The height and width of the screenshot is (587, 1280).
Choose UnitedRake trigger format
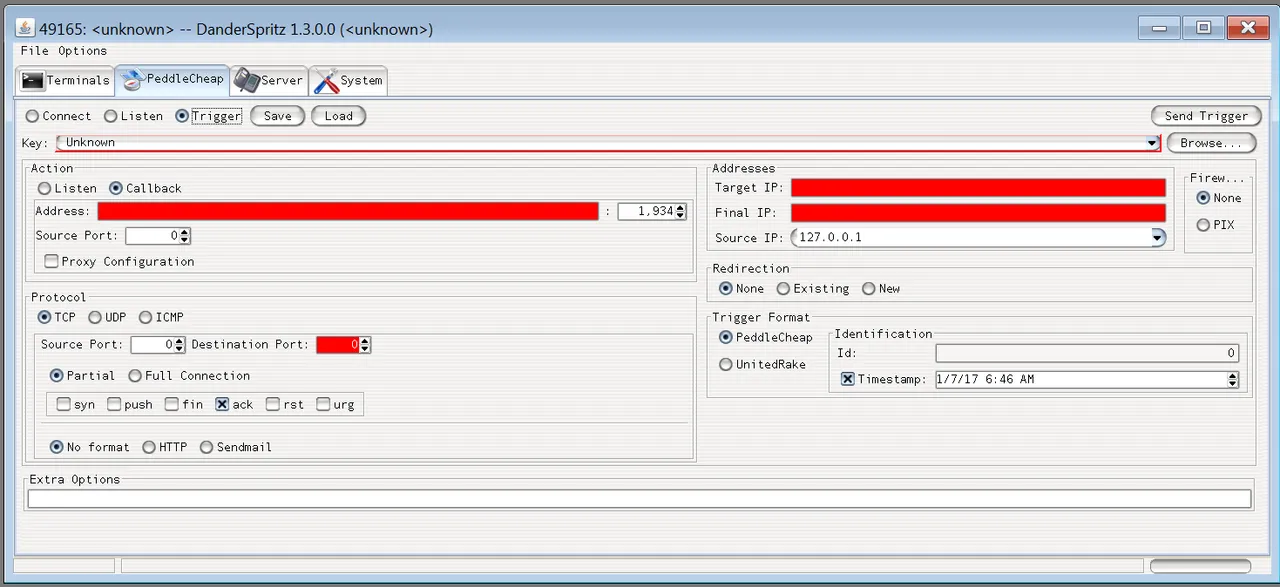[726, 364]
